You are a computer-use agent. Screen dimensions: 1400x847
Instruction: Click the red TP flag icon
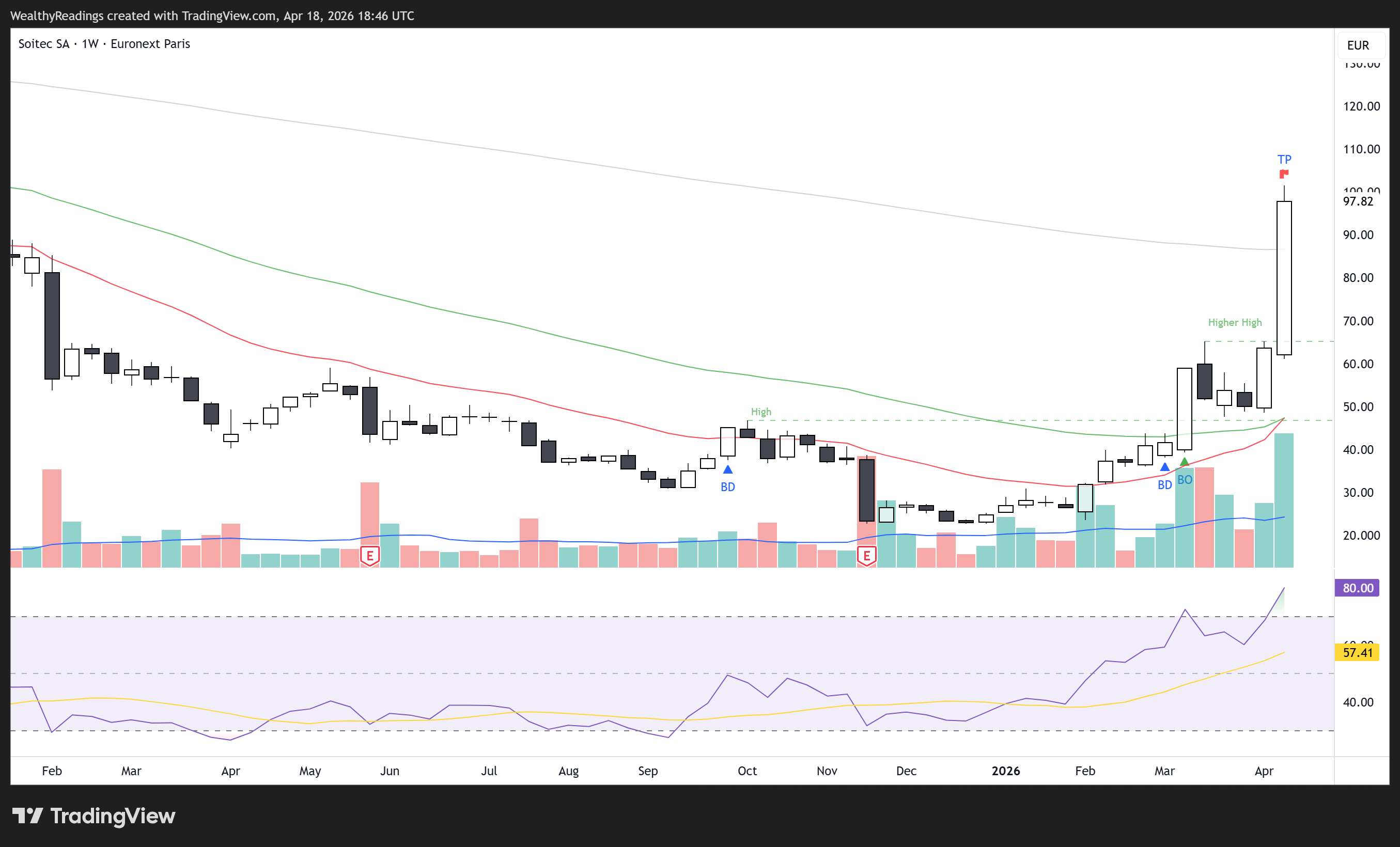[x=1284, y=174]
